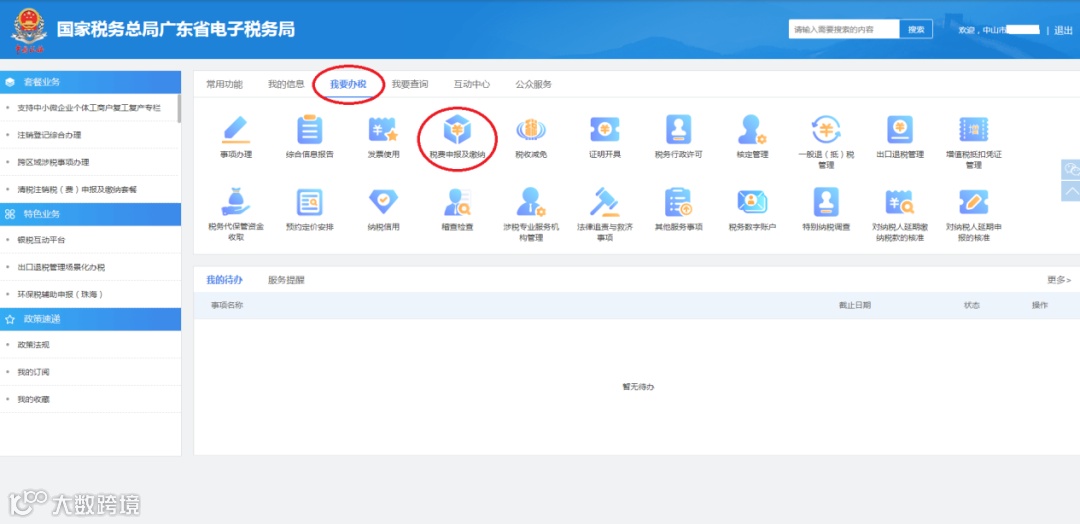
Task: Click the back-to-top arrow icon
Action: coord(1070,191)
